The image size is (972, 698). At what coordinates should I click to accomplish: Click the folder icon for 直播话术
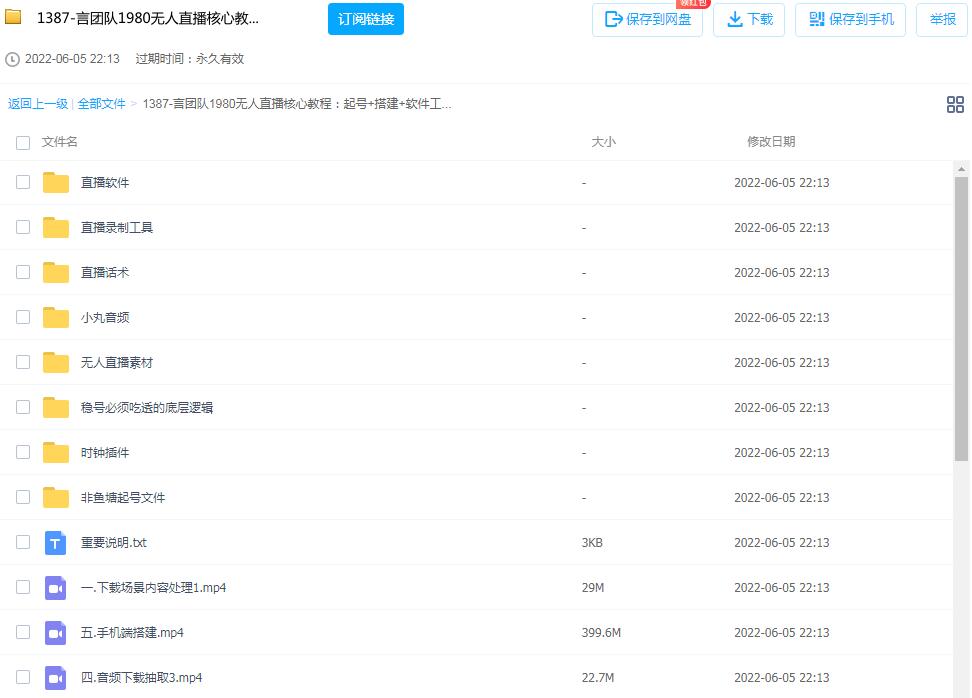point(56,272)
